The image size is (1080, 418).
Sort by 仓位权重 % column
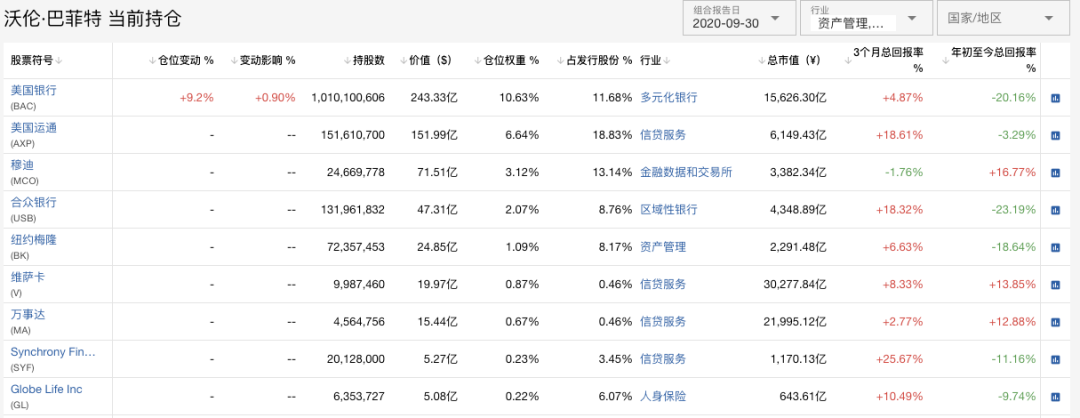tap(506, 60)
